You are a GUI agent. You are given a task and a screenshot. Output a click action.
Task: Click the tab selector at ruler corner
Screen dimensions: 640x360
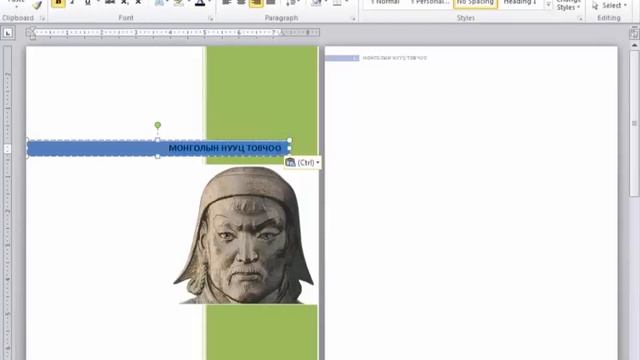pos(8,33)
